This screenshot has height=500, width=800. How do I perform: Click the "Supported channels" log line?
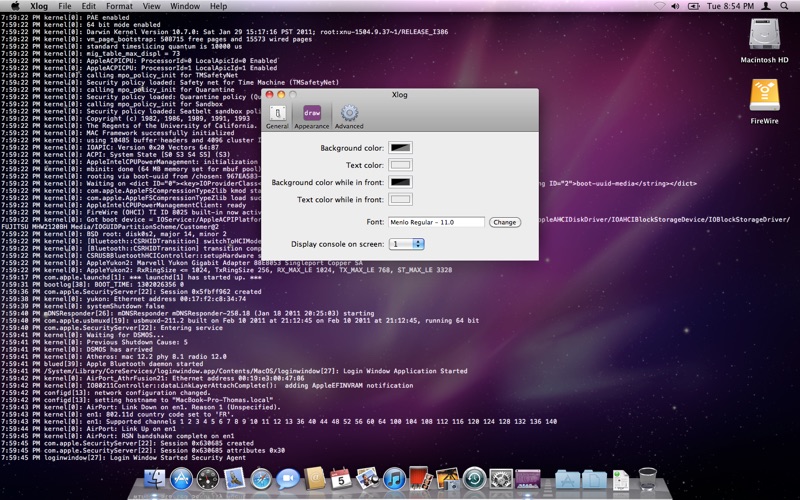click(x=279, y=421)
